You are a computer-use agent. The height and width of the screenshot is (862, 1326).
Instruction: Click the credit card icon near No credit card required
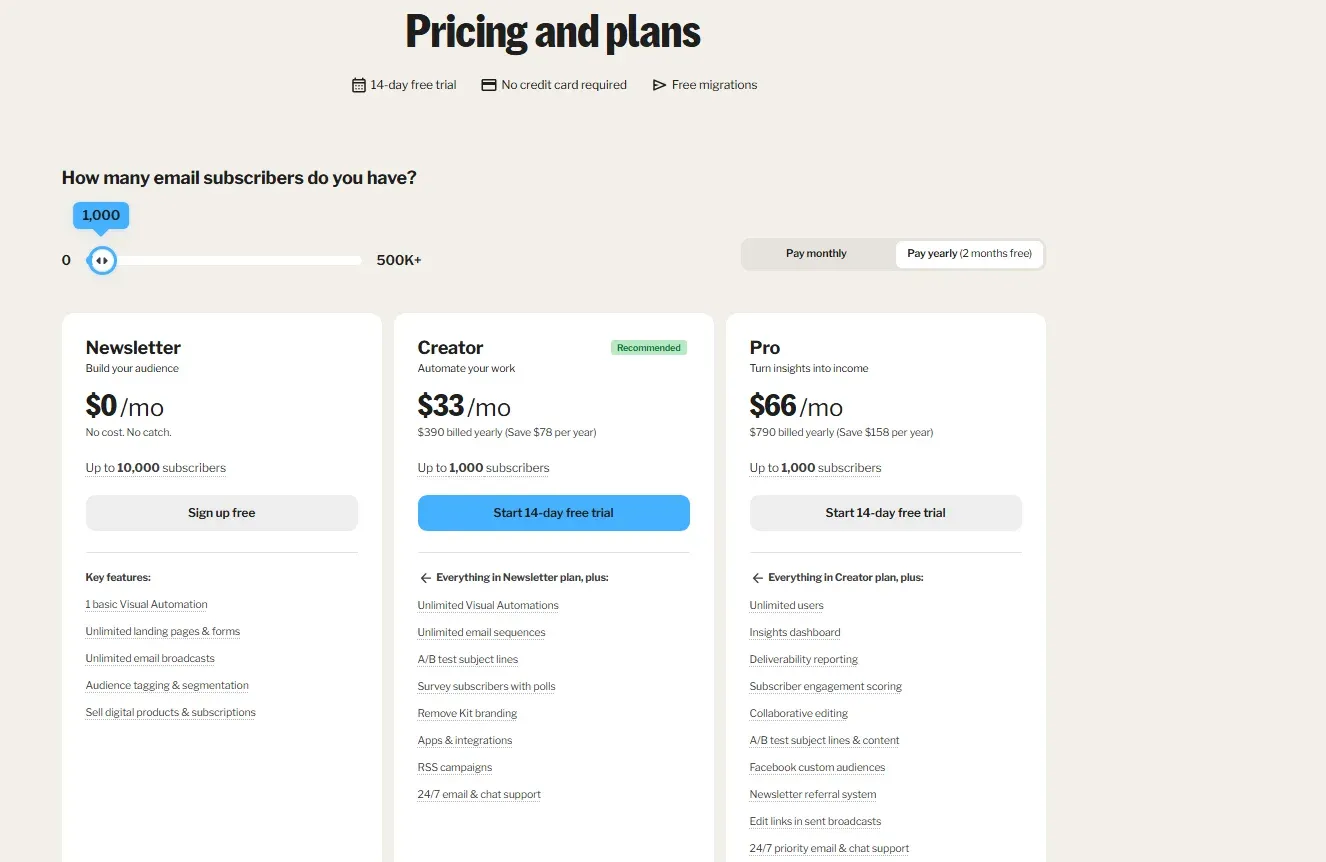[x=488, y=85]
